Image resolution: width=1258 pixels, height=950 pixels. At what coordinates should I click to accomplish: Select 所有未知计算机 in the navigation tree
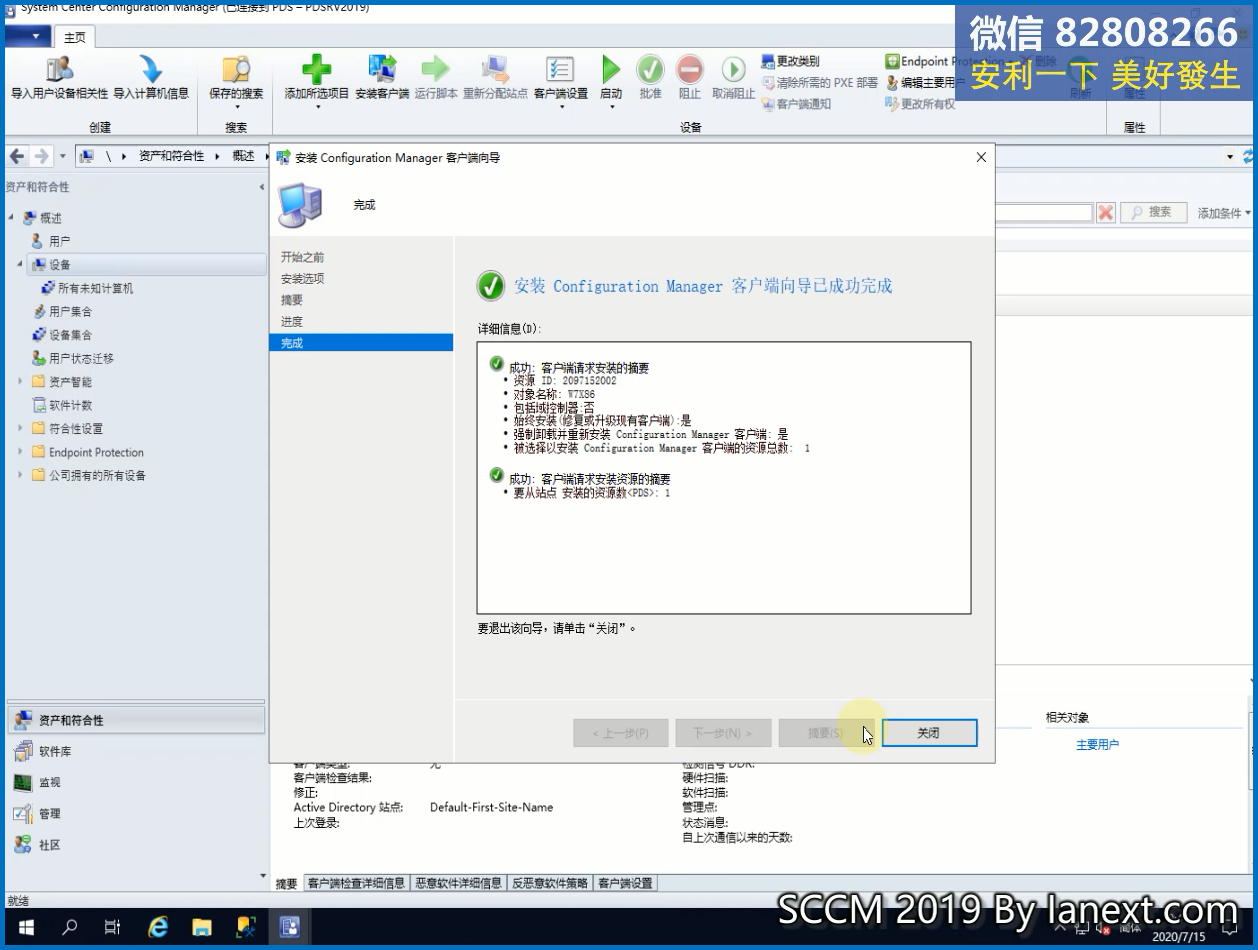(x=95, y=288)
